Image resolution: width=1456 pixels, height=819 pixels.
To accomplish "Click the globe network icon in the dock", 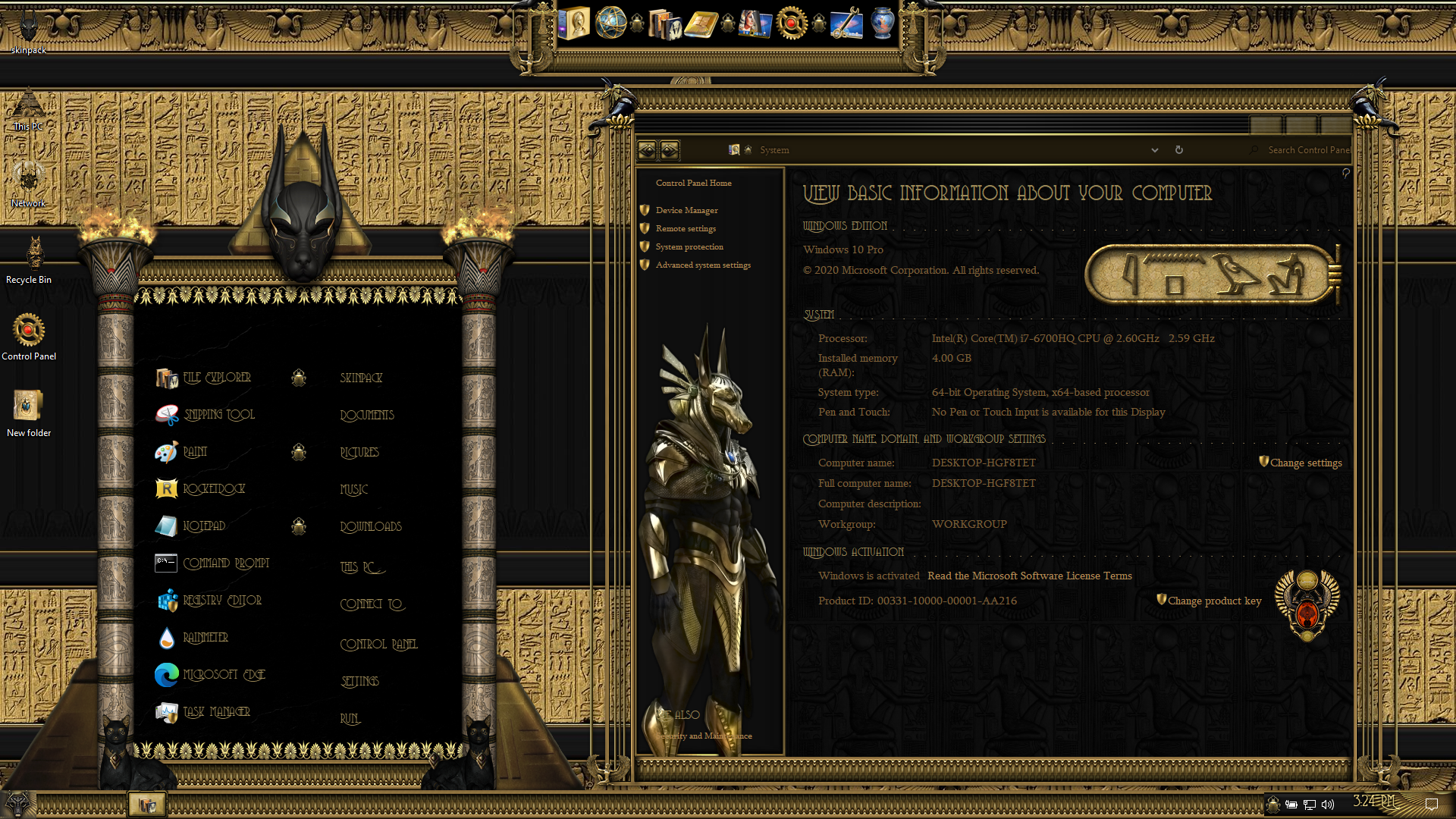I will [610, 23].
